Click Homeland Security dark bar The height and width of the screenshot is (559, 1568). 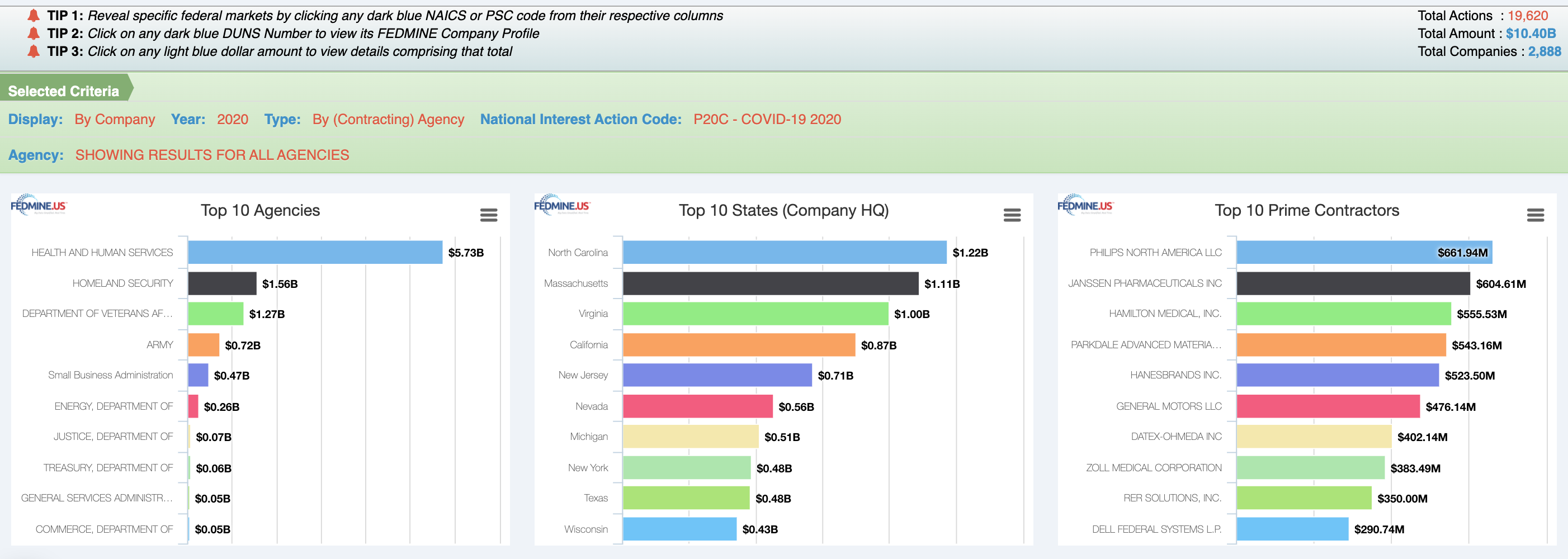click(x=222, y=283)
